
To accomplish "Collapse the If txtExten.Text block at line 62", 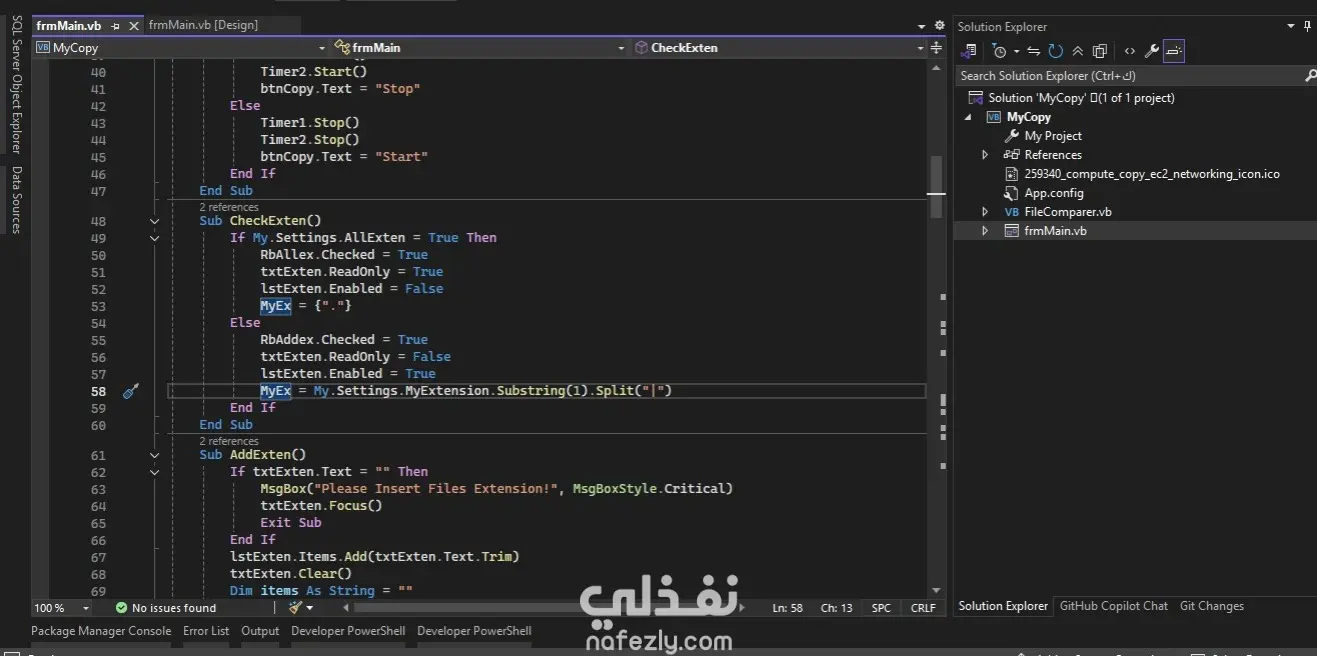I will coord(154,472).
